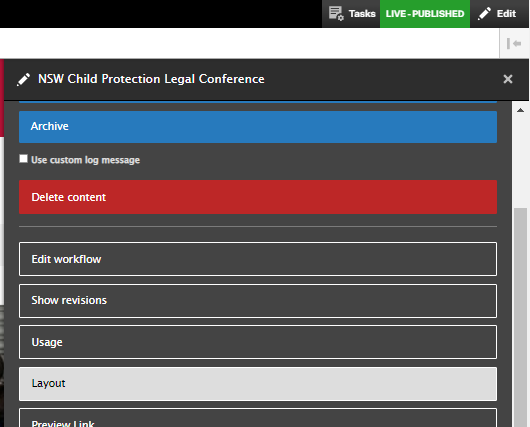Click the scrollbar up arrow
530x427 pixels.
coord(521,110)
